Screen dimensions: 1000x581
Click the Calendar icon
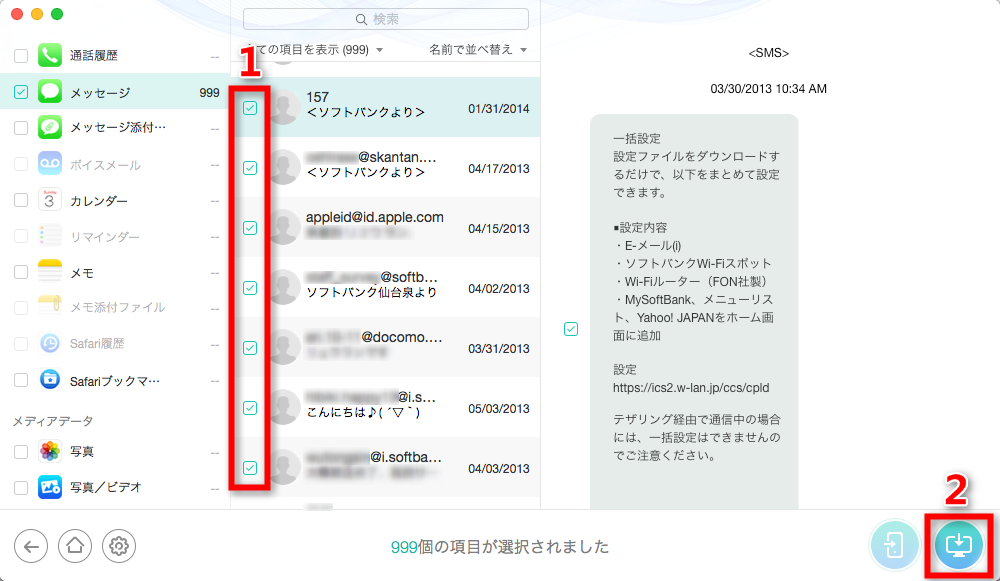click(x=50, y=200)
